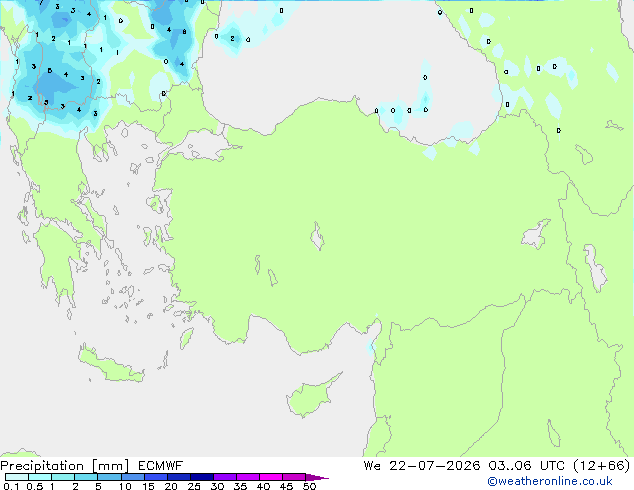The image size is (634, 490).
Task: Click the 40–45 mm magenta legend swatch
Action: [271, 477]
